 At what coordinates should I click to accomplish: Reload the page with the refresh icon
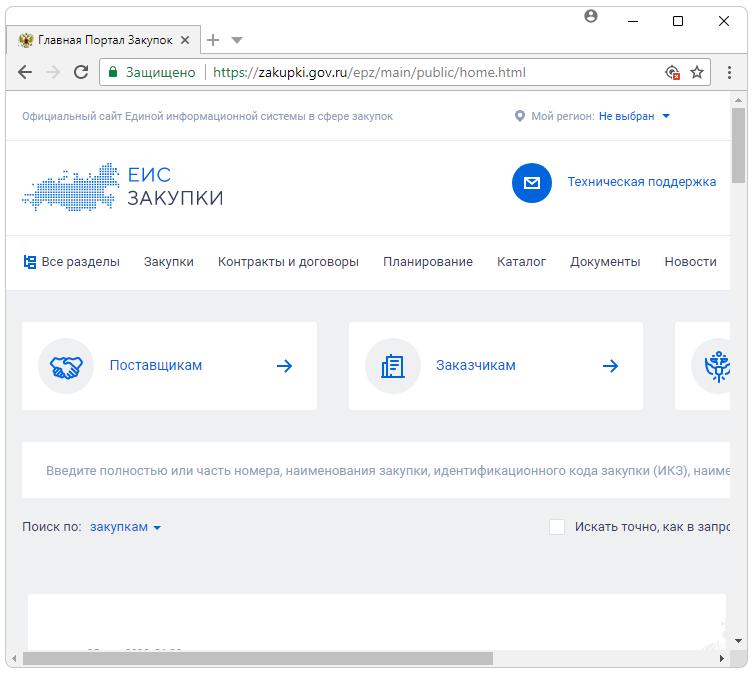click(x=81, y=72)
